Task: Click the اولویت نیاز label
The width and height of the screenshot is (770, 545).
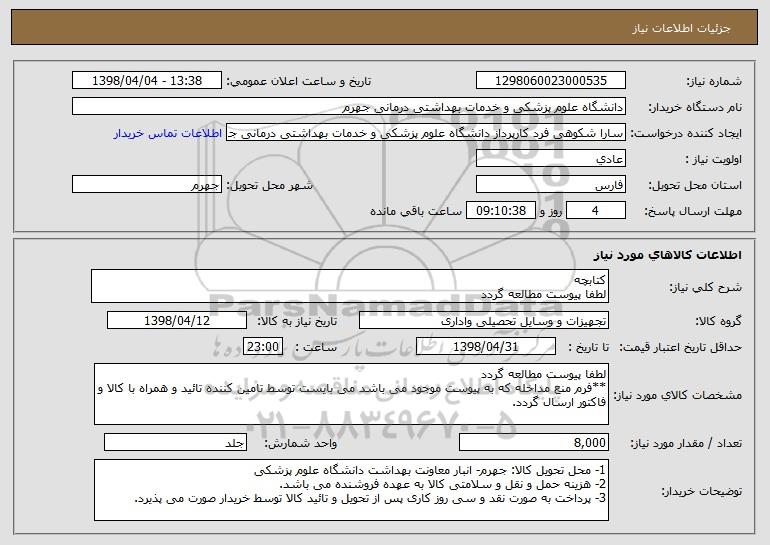Action: coord(714,160)
